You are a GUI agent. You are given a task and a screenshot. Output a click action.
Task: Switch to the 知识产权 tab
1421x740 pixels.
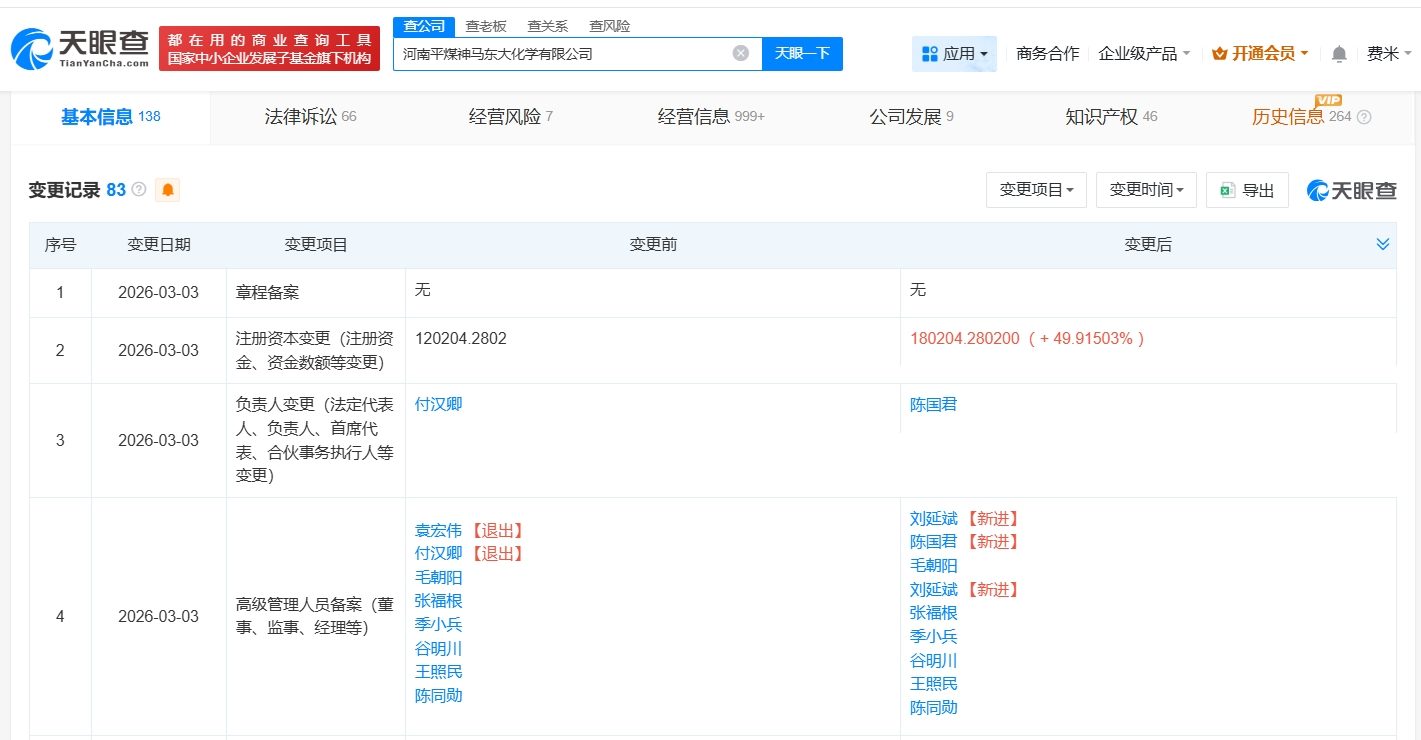tap(1111, 117)
